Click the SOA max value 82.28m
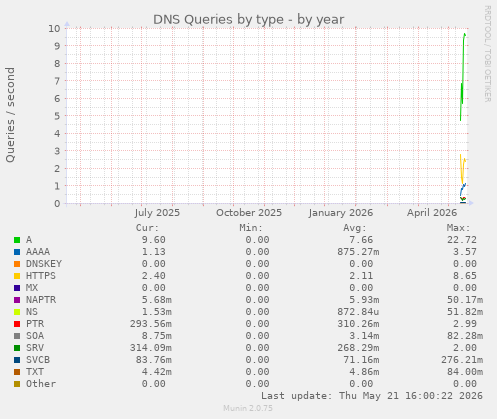The height and width of the screenshot is (419, 497). [465, 336]
